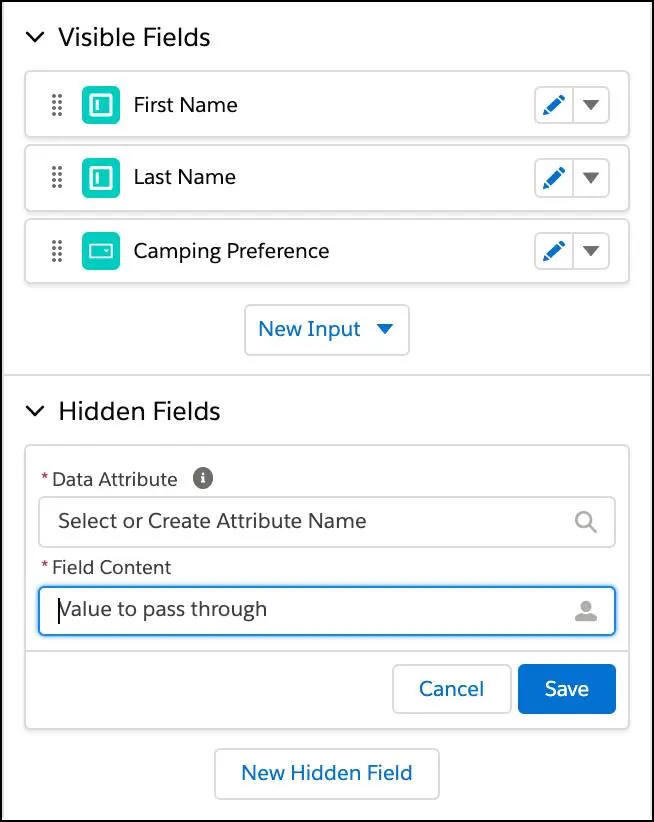The image size is (654, 822).
Task: Collapse the Visible Fields section
Action: (x=36, y=38)
